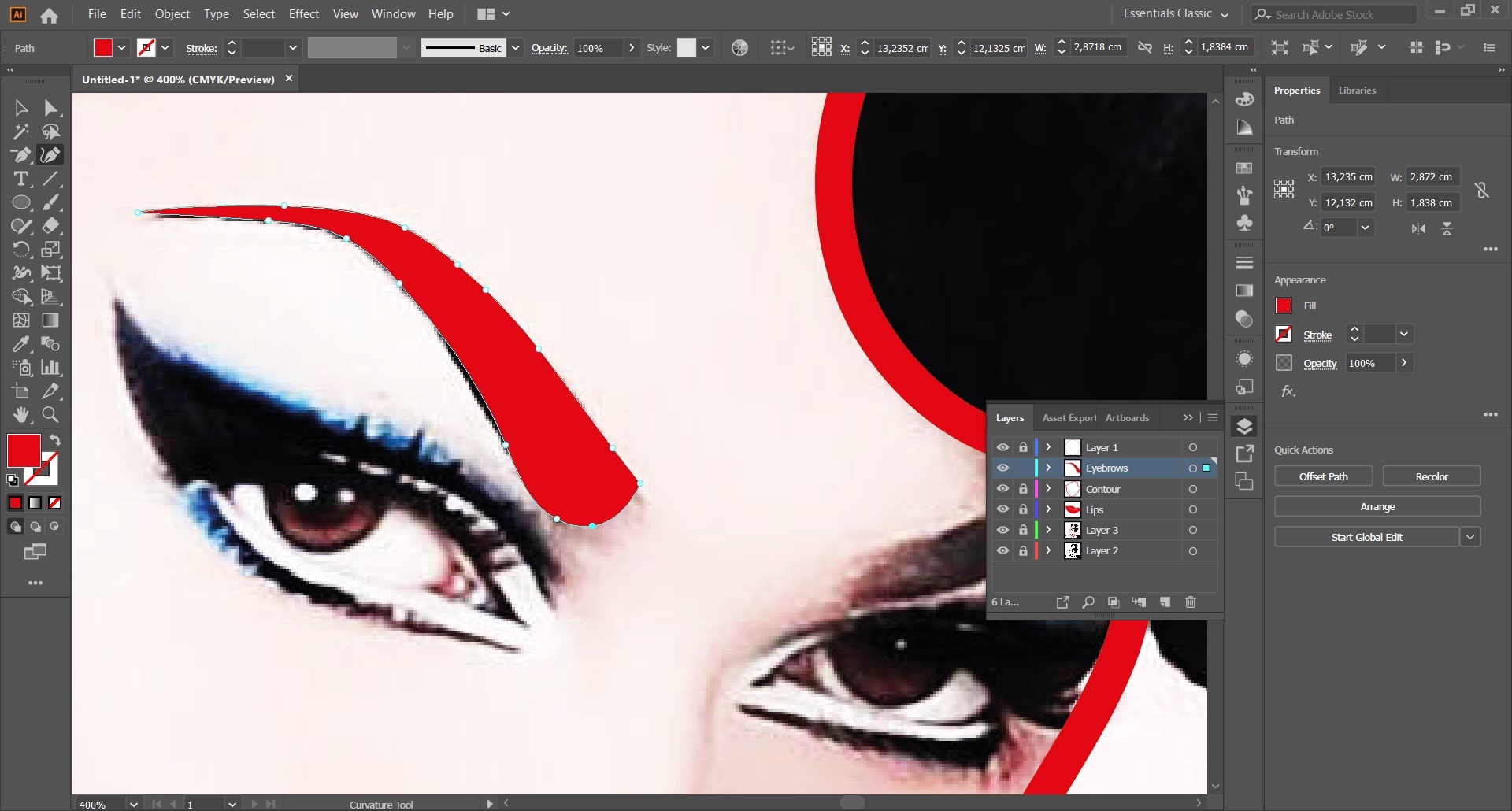Select the Artboard tool

pyautogui.click(x=21, y=391)
